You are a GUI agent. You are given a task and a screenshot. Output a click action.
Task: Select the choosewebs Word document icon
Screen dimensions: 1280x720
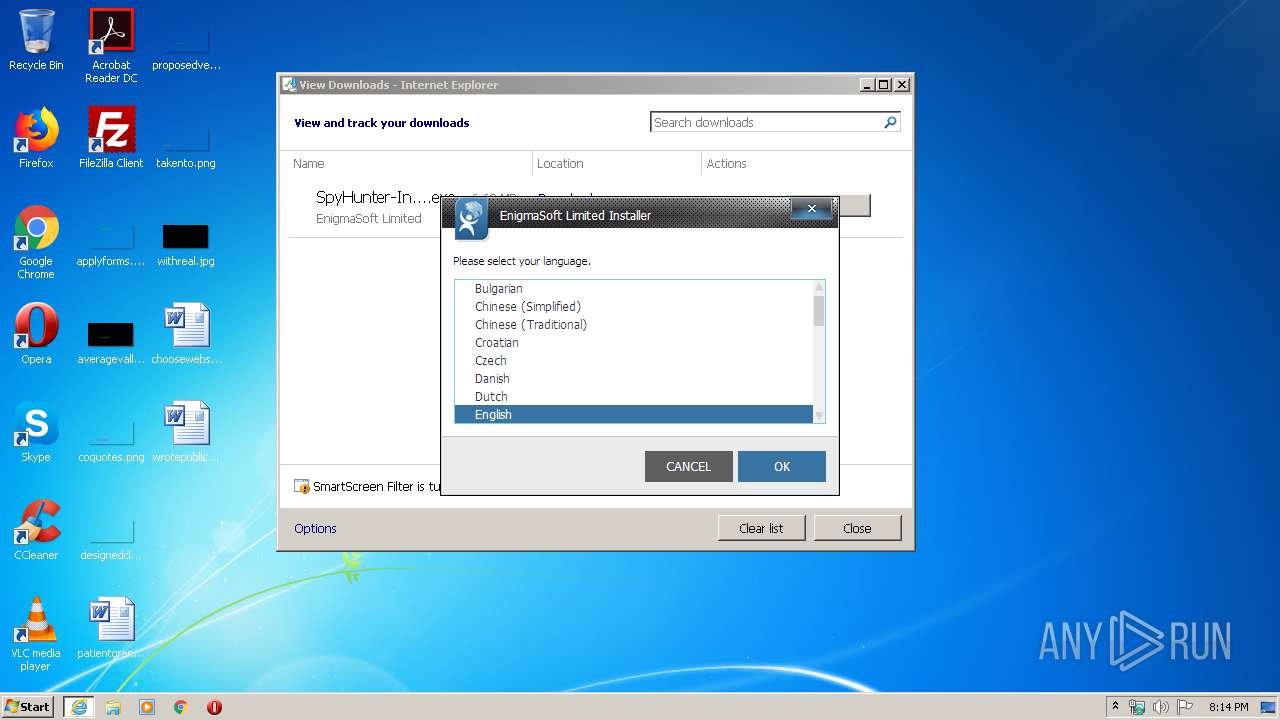(186, 334)
